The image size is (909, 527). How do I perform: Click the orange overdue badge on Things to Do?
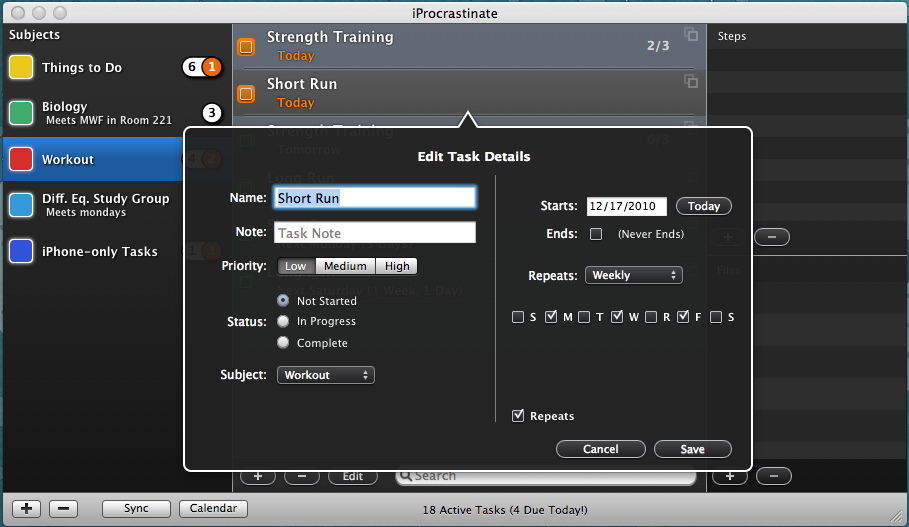(x=212, y=67)
